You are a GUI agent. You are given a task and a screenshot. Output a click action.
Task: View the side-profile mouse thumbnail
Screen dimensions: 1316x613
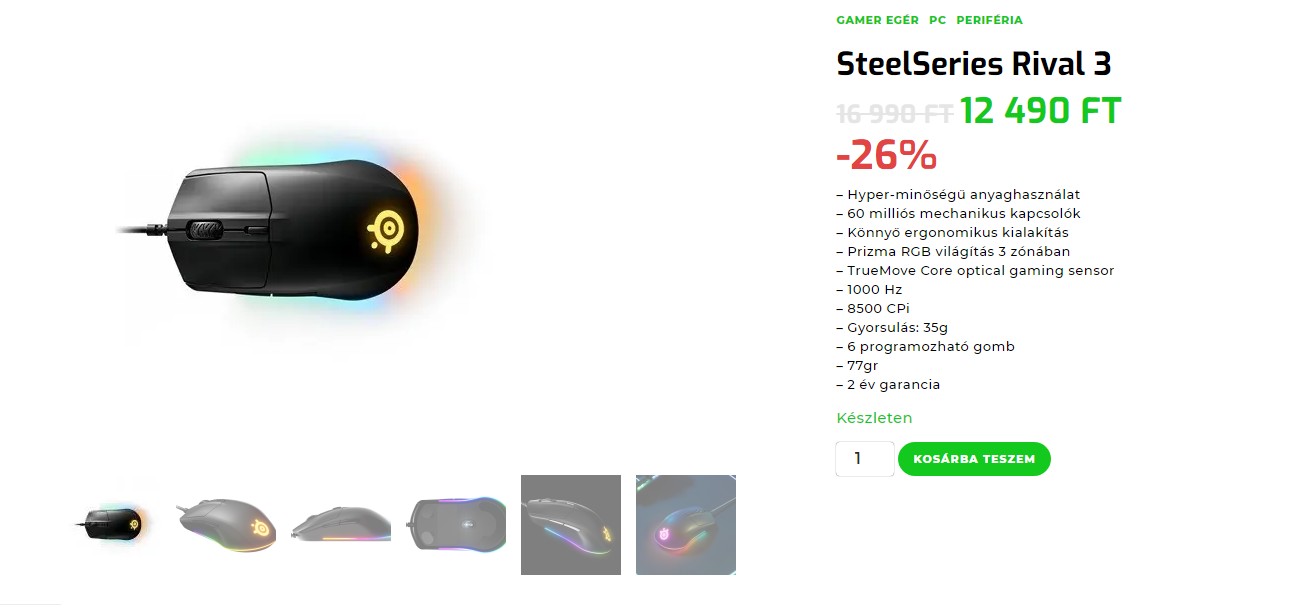pyautogui.click(x=341, y=525)
